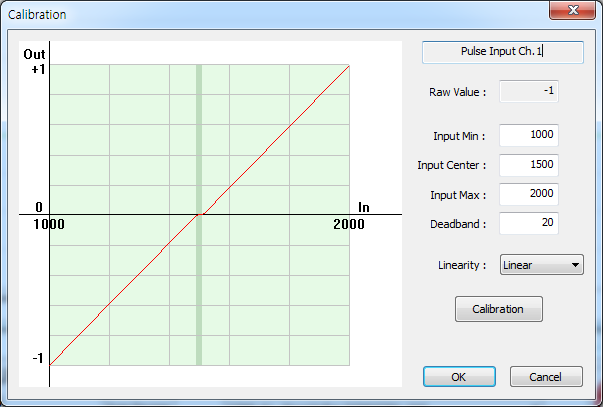Image resolution: width=603 pixels, height=407 pixels.
Task: Click the "Linearity :" label
Action: pos(462,265)
